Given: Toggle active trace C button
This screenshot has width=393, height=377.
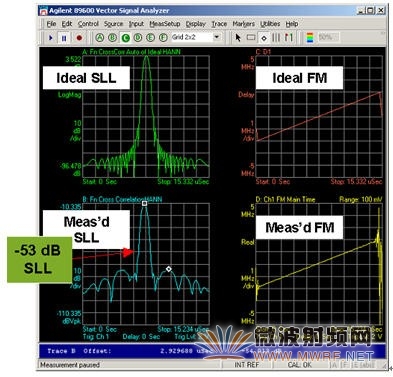Looking at the screenshot, I should (x=125, y=38).
